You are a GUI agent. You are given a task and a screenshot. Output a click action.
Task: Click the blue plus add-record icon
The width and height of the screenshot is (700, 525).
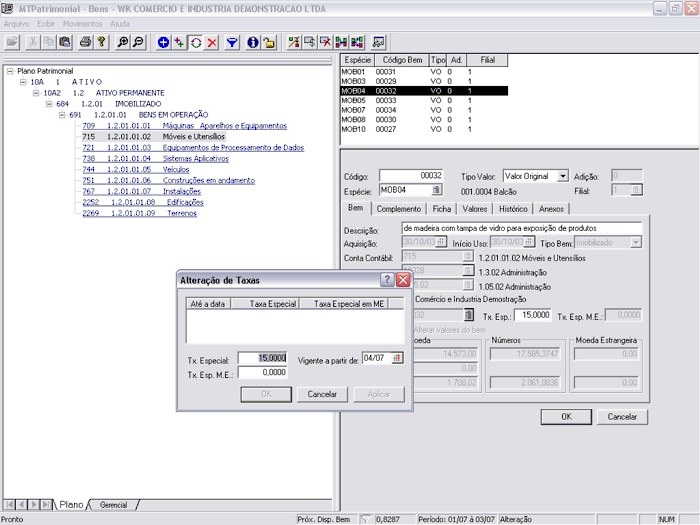click(164, 42)
